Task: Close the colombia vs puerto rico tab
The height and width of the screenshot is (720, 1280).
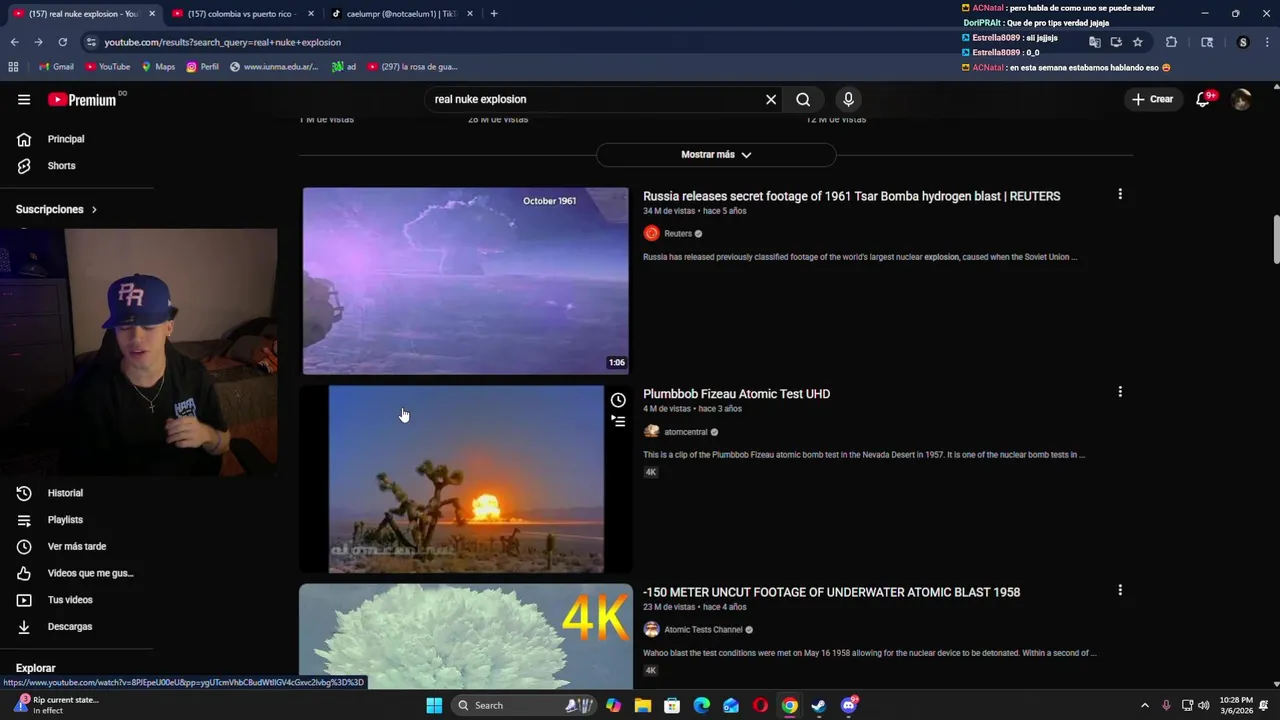Action: 311,14
